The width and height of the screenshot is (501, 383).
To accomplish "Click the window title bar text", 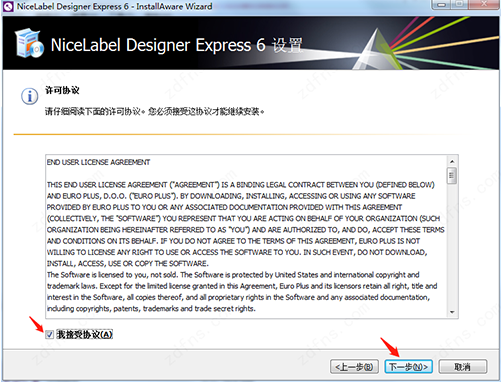I will tap(114, 6).
